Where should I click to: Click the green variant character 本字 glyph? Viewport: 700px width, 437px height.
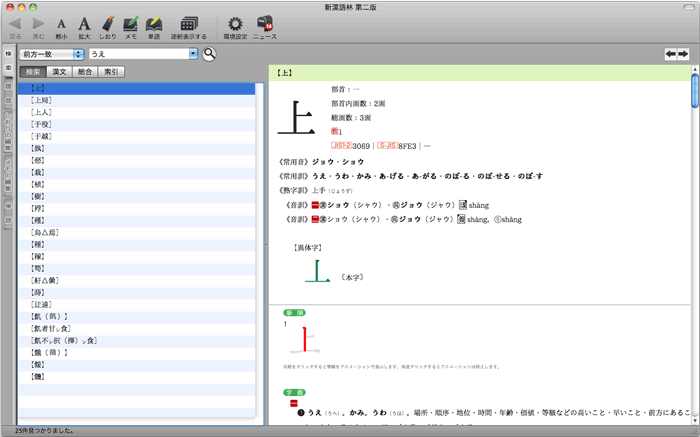pyautogui.click(x=317, y=271)
